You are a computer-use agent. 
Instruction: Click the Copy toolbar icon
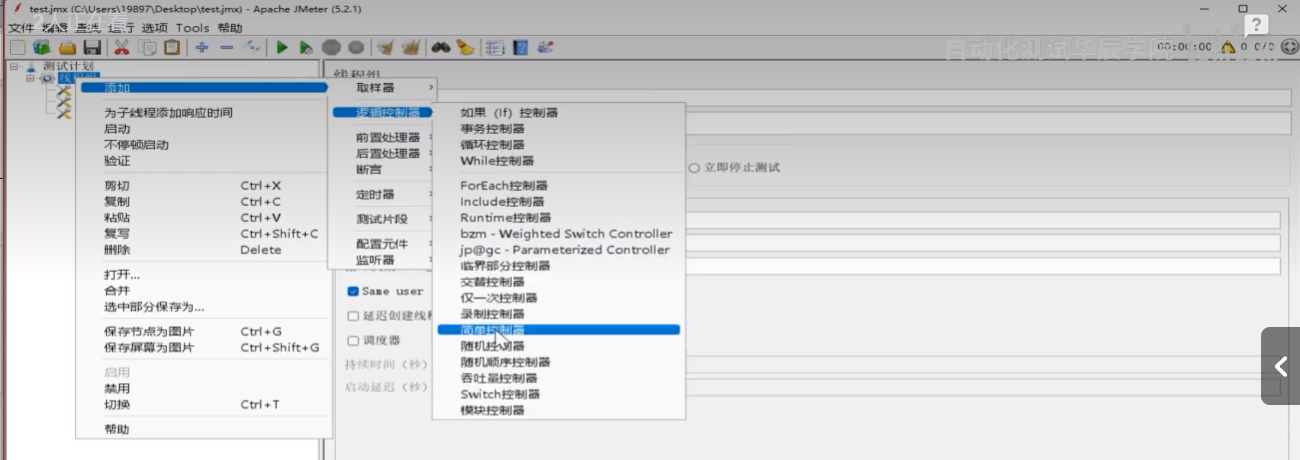pyautogui.click(x=148, y=47)
